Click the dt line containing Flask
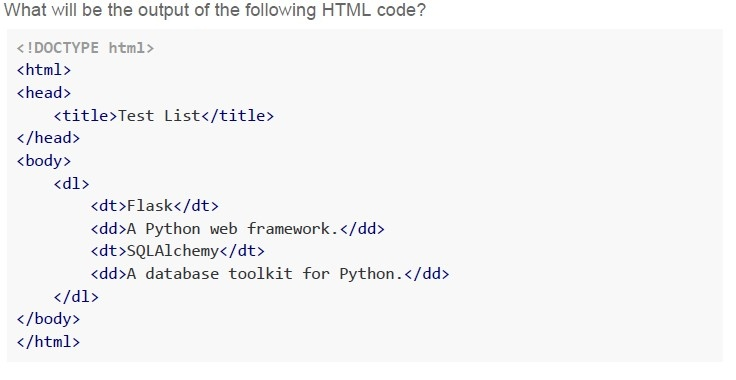 (154, 206)
